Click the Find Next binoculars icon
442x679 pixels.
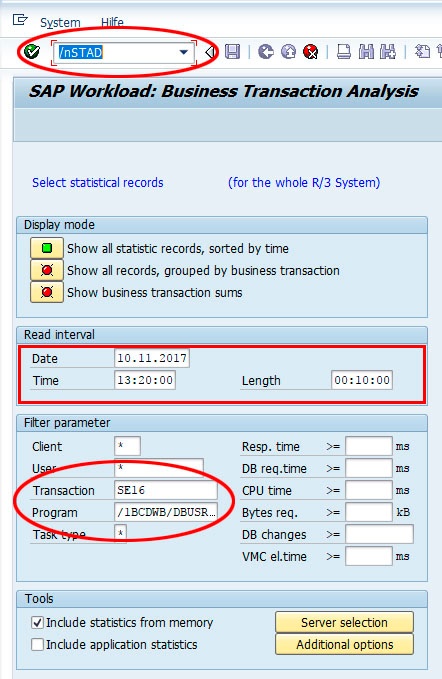pyautogui.click(x=388, y=52)
